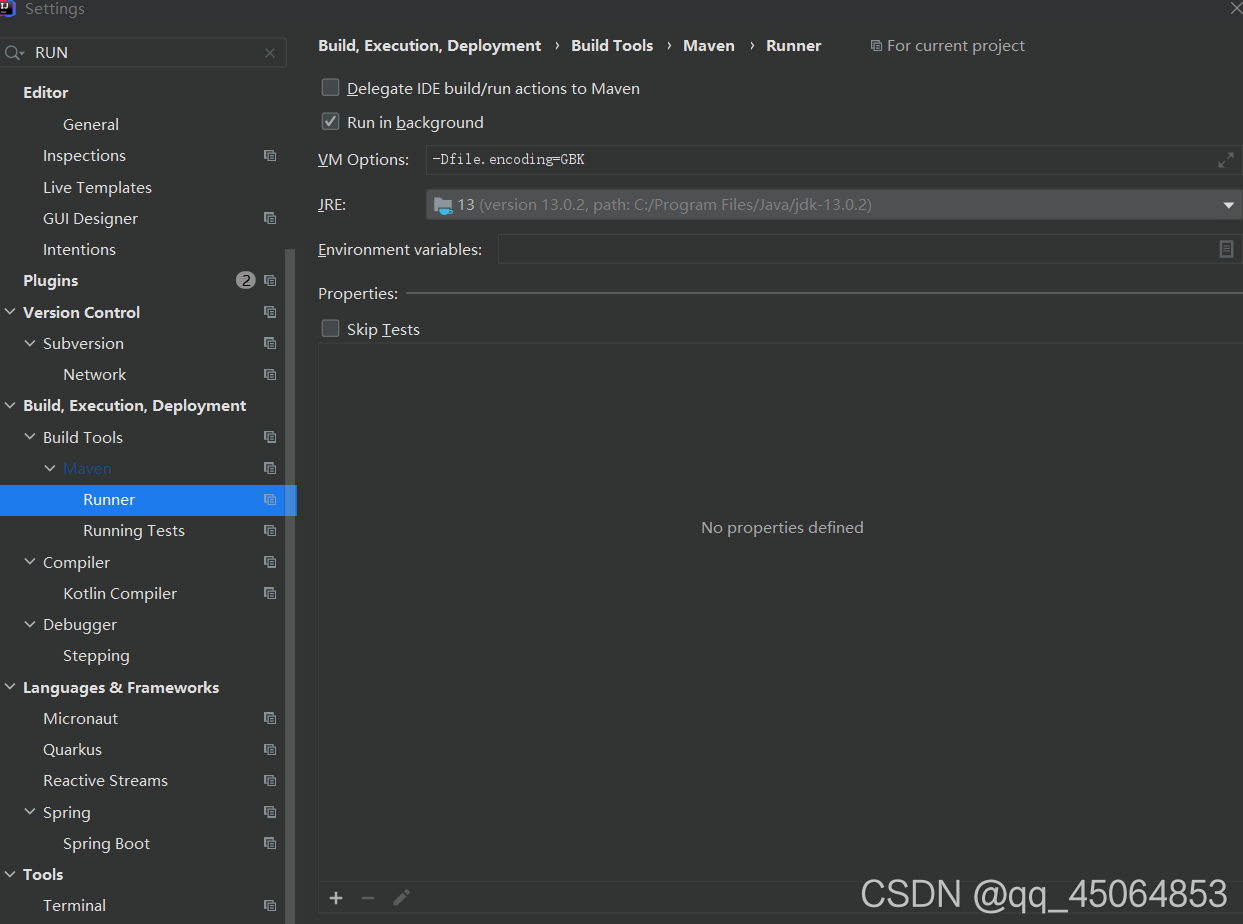Click the project-level icon beside Network
Image resolution: width=1243 pixels, height=924 pixels.
270,374
